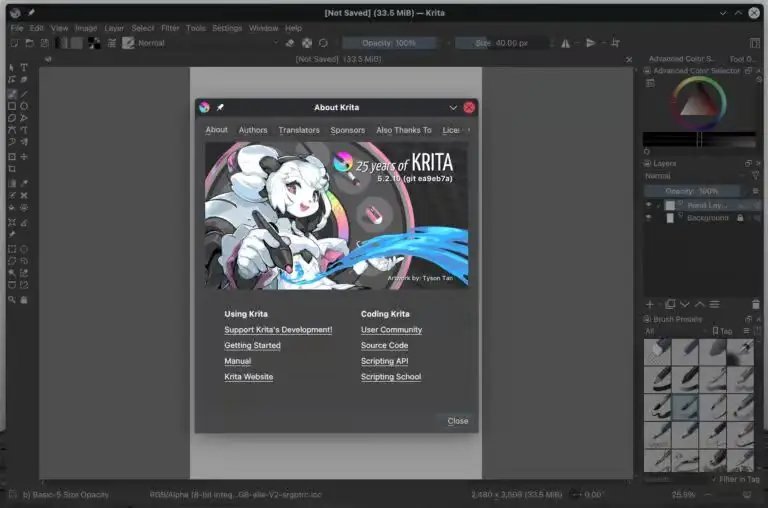Screen dimensions: 768x508
Task: Open the layer filter funnel menu
Action: (x=755, y=176)
